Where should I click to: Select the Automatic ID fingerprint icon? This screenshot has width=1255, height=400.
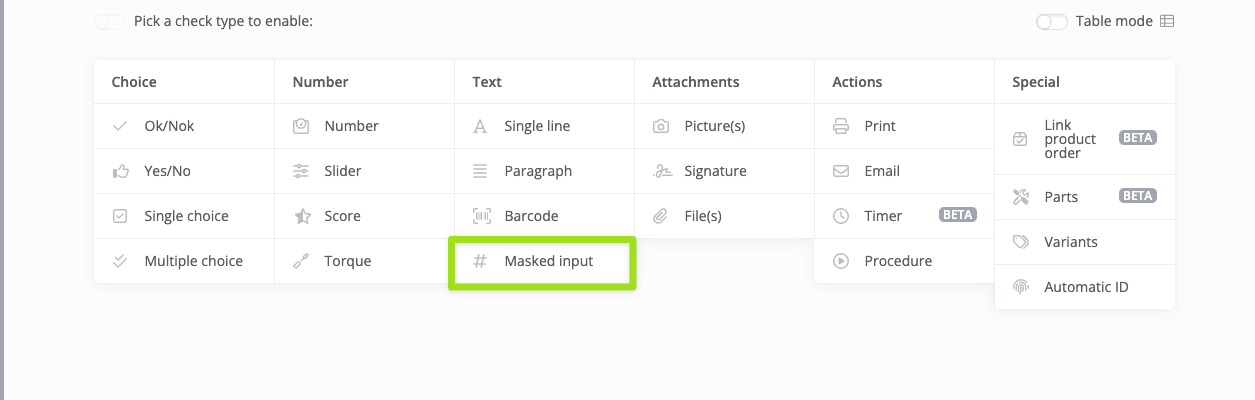(1021, 288)
